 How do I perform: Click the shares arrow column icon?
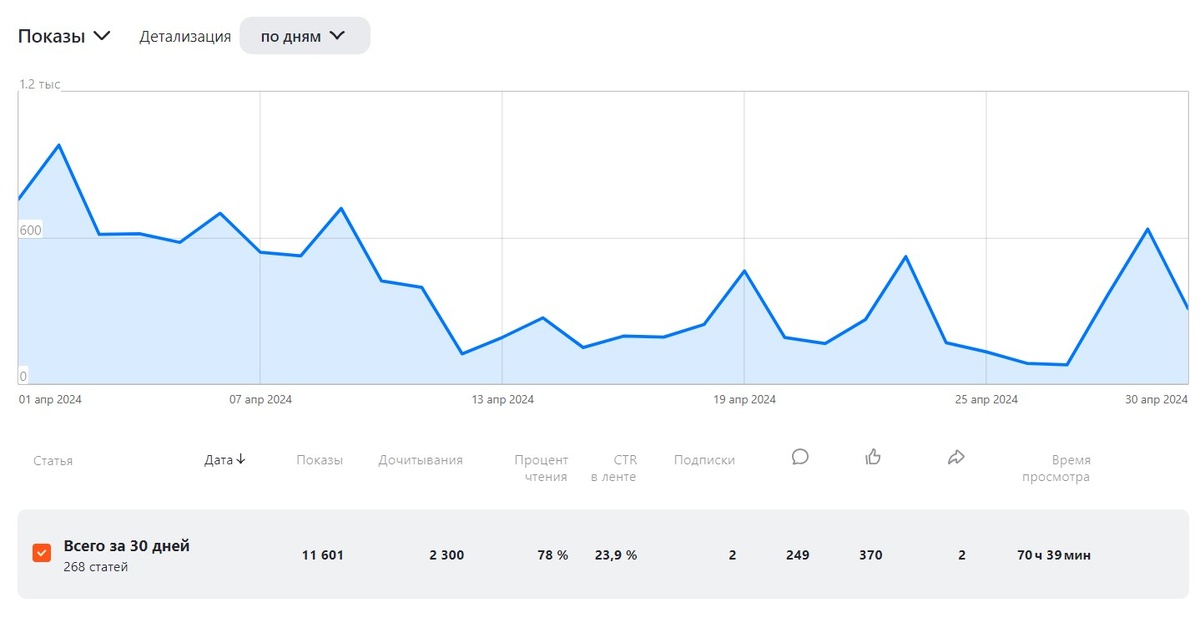(956, 457)
